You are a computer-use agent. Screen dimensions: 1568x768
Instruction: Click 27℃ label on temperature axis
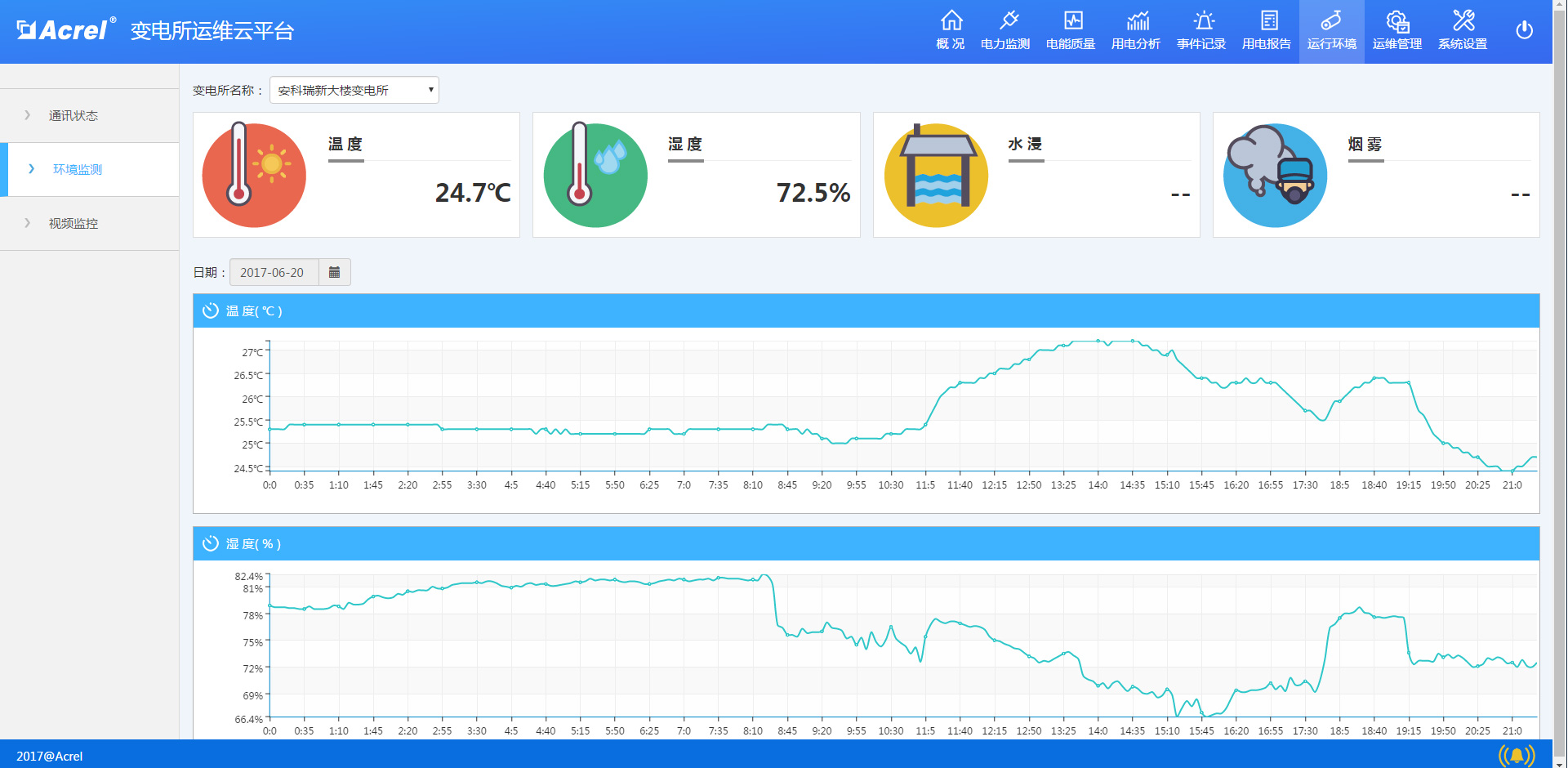point(252,352)
